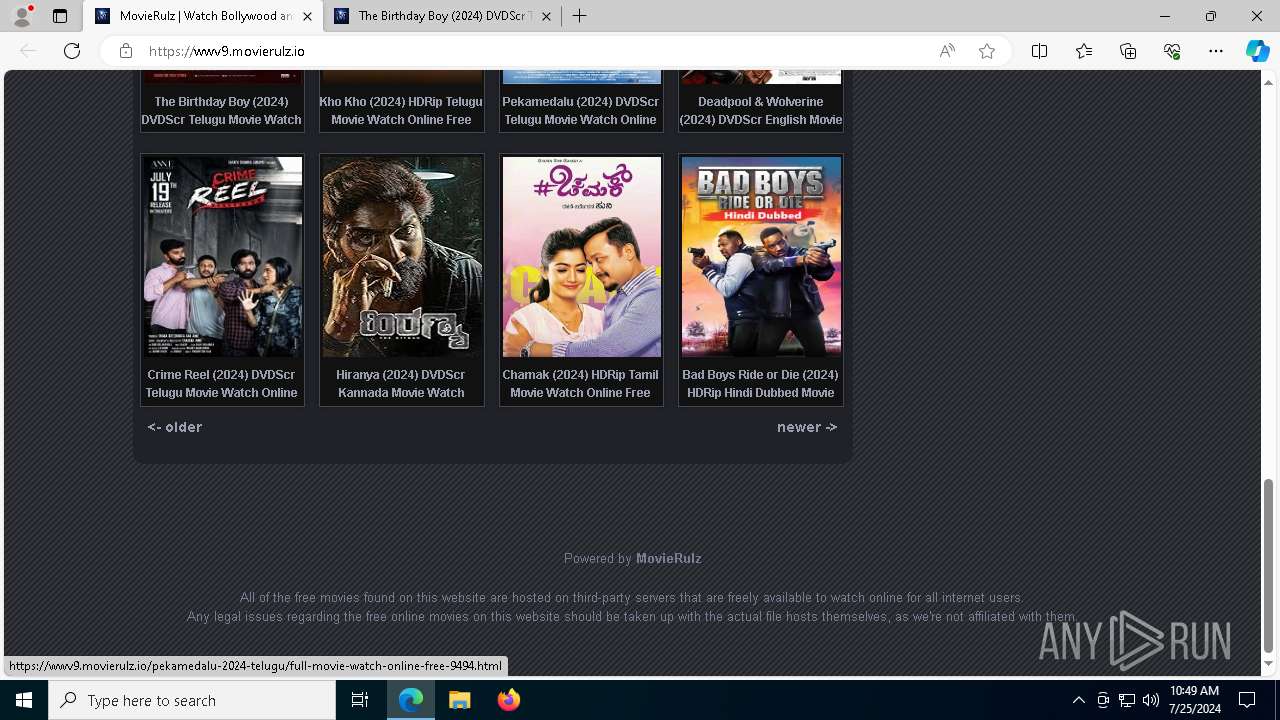Click the scrollbar up arrow
The height and width of the screenshot is (720, 1280).
[x=1268, y=82]
